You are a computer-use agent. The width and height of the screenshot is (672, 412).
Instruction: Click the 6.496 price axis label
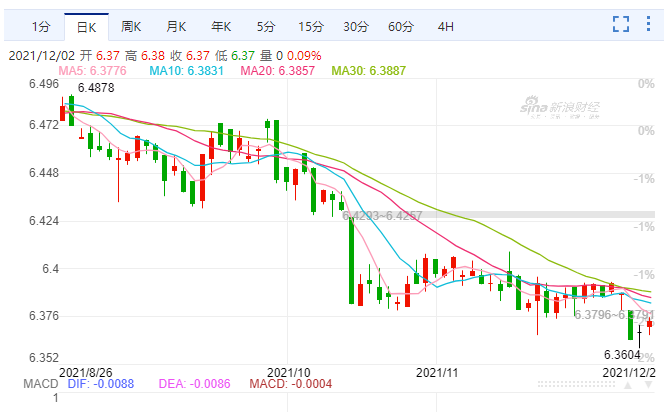[44, 84]
